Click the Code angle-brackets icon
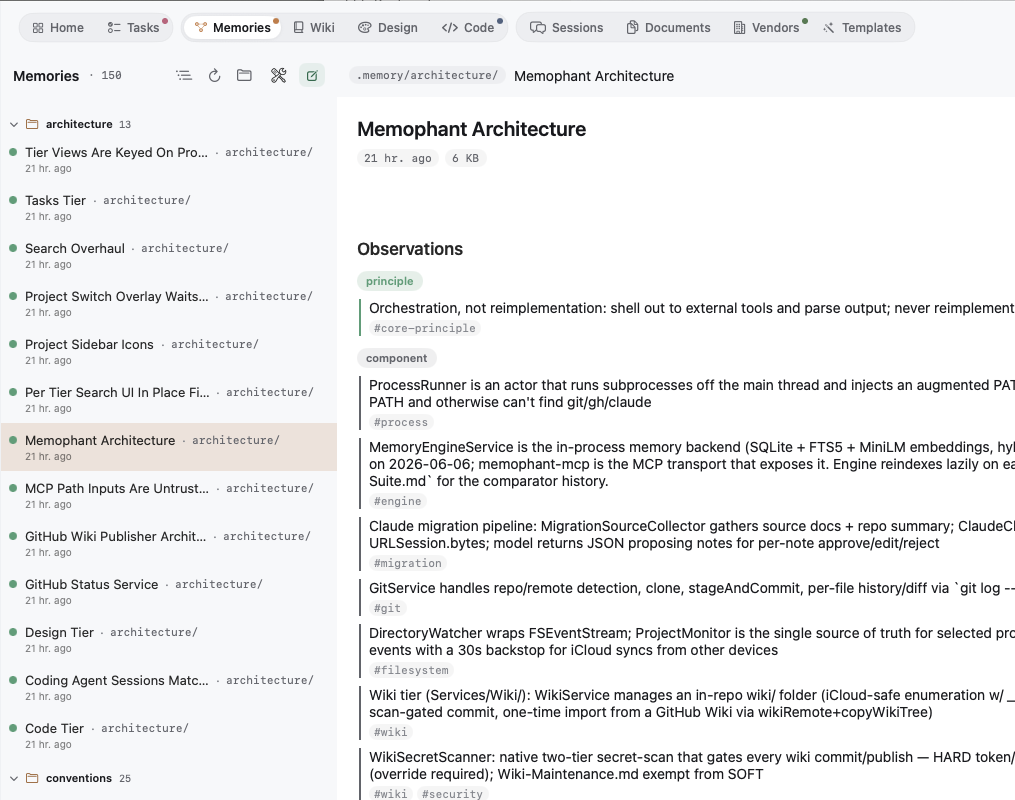1015x800 pixels. click(450, 28)
